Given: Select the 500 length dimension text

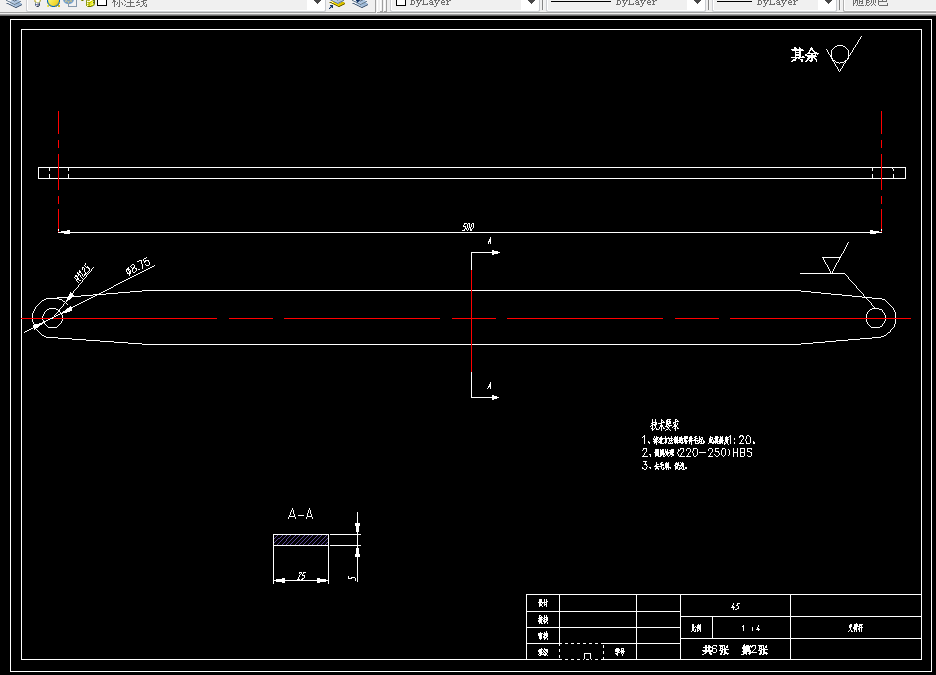Looking at the screenshot, I should (x=468, y=227).
